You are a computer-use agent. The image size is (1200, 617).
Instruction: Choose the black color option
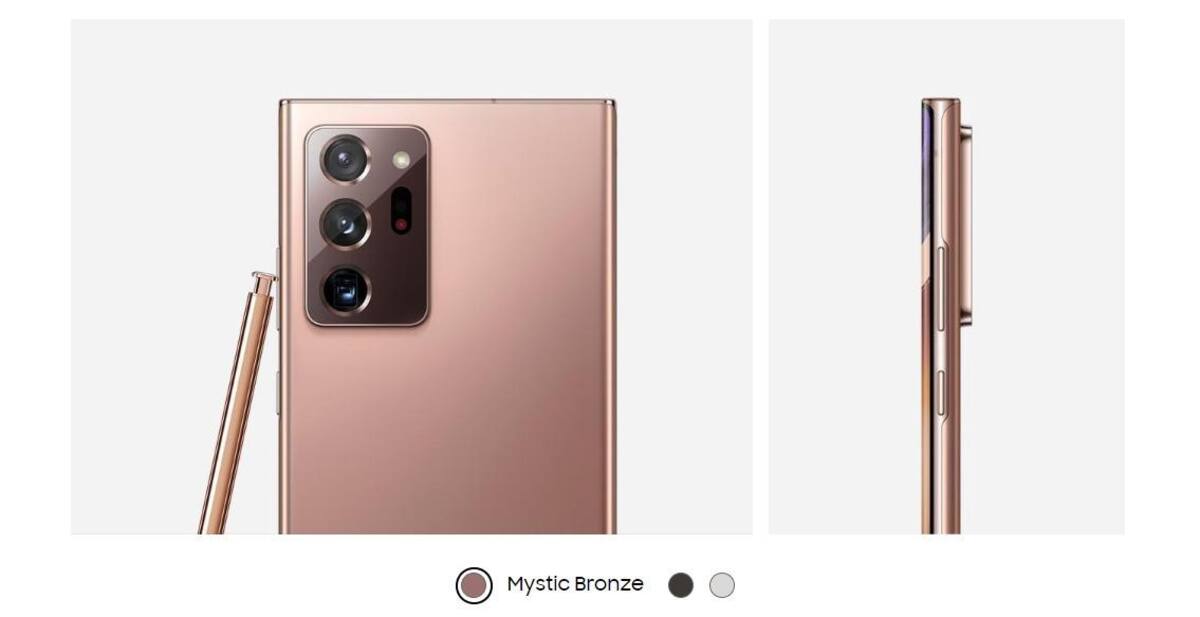click(x=681, y=585)
